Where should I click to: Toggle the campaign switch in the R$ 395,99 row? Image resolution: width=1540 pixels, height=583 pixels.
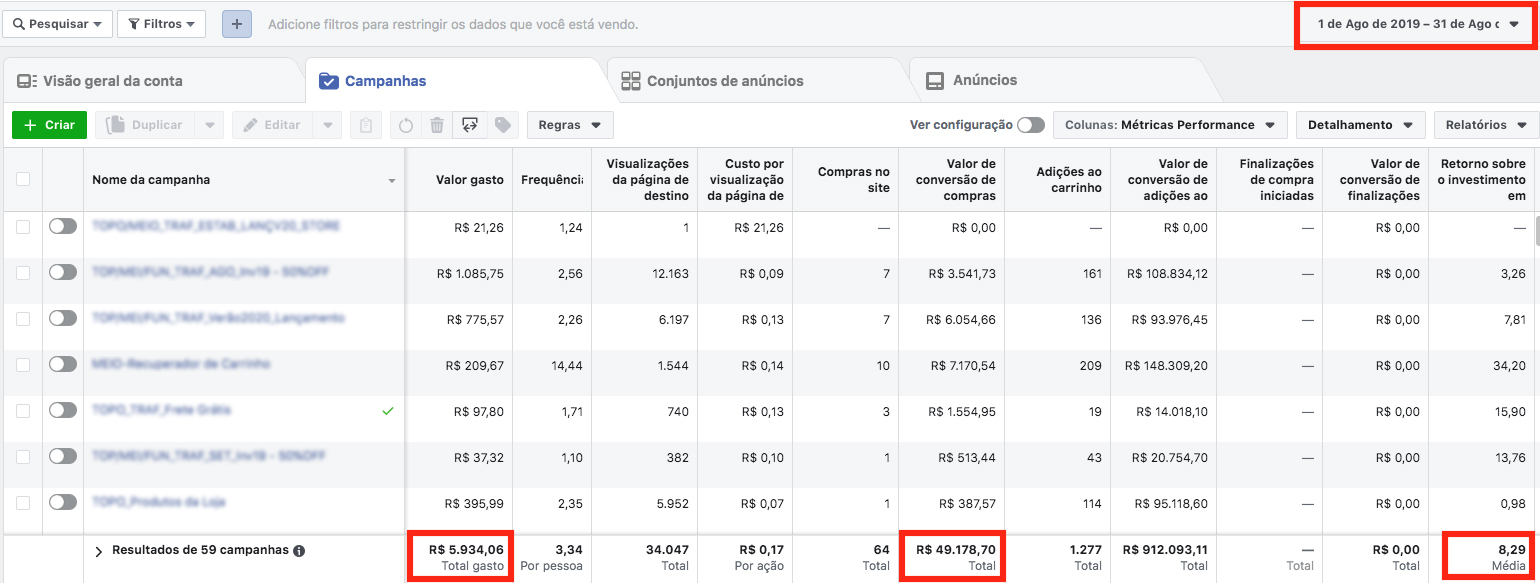pos(62,502)
